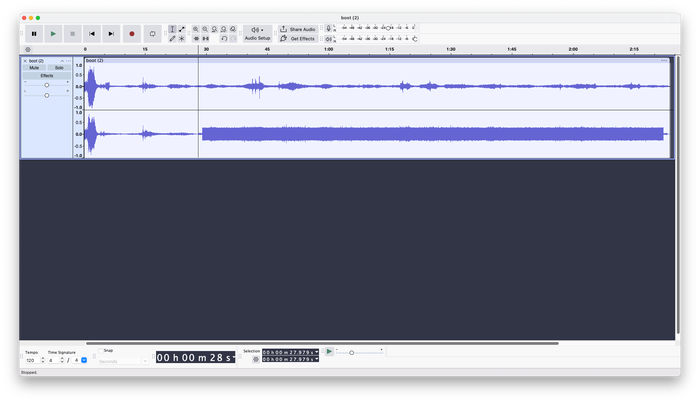Select the Multi-tool asterisk icon
This screenshot has height=402, width=700.
pos(181,38)
